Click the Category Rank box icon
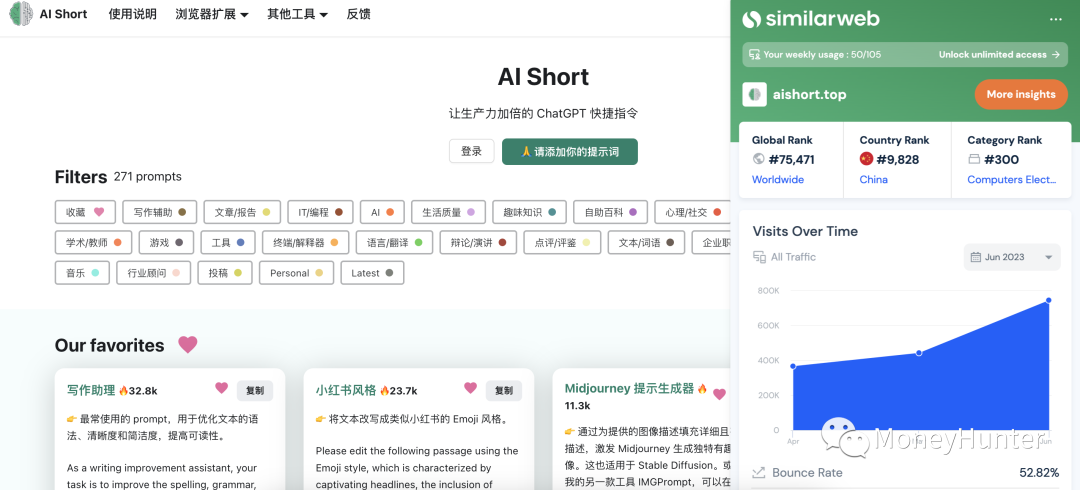This screenshot has height=490, width=1080. (974, 159)
